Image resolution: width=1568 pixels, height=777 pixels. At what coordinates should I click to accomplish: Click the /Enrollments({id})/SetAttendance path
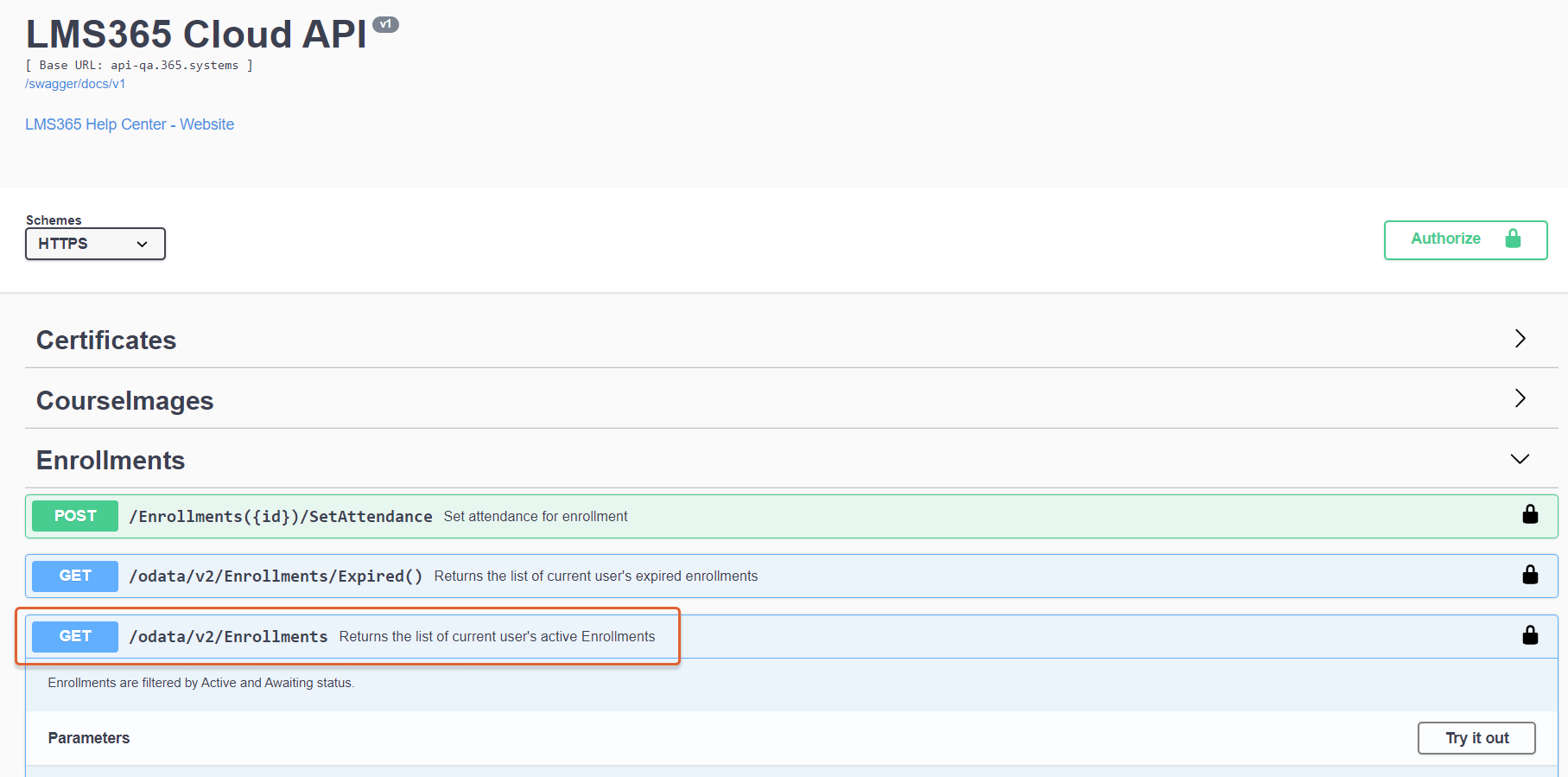click(x=281, y=517)
